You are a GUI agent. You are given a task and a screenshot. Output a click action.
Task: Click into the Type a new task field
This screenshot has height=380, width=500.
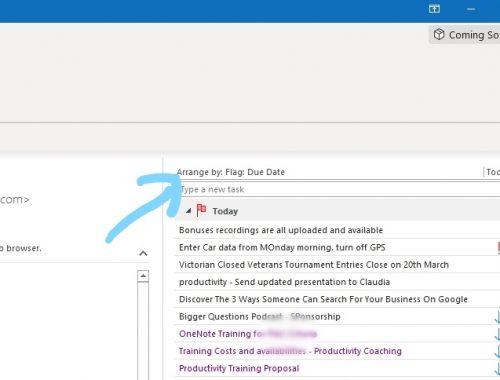[338, 189]
